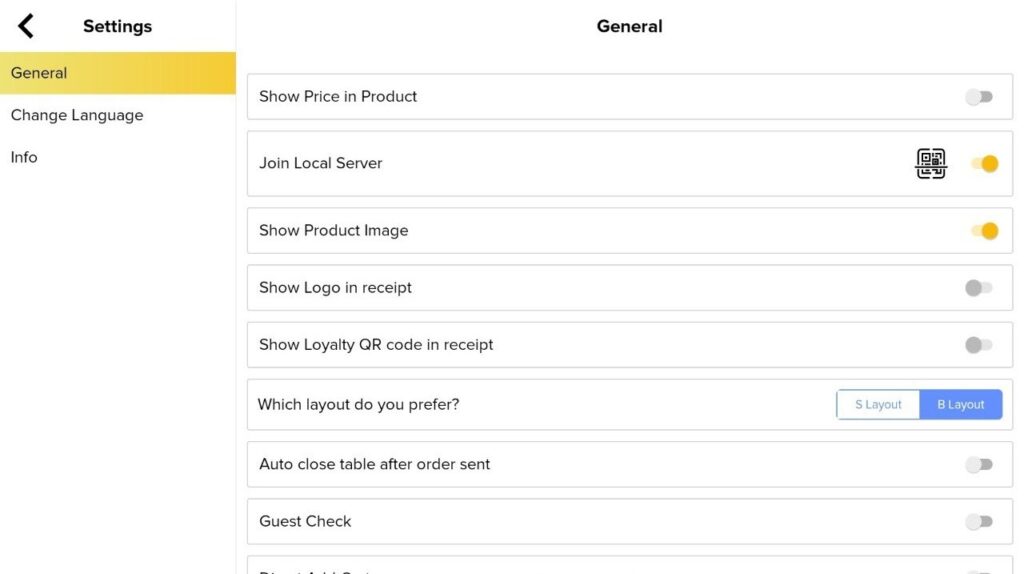Choose the B Layout option
Viewport: 1024px width, 574px height.
[x=960, y=405]
